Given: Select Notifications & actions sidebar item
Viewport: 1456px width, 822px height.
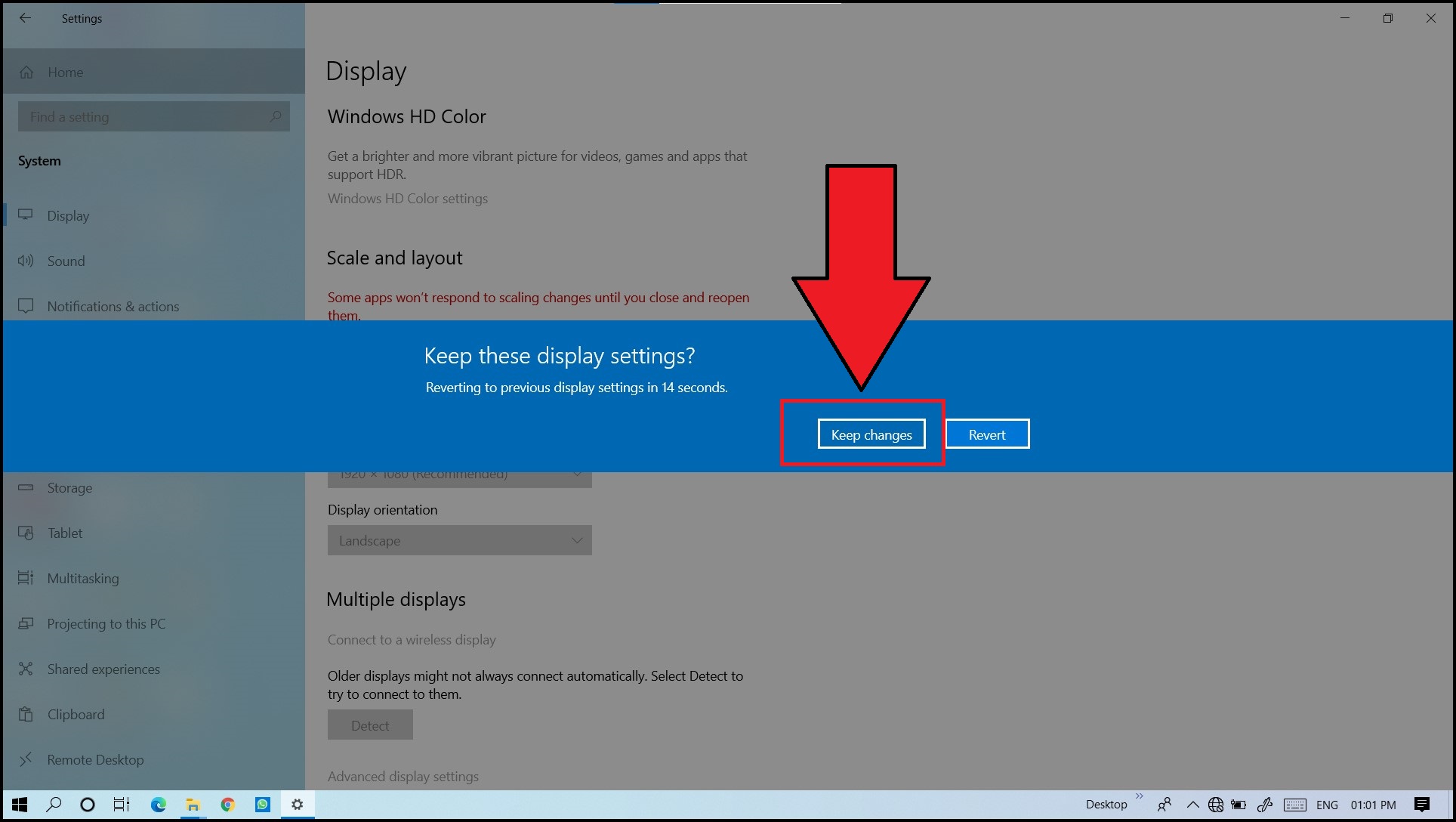Looking at the screenshot, I should pos(113,307).
